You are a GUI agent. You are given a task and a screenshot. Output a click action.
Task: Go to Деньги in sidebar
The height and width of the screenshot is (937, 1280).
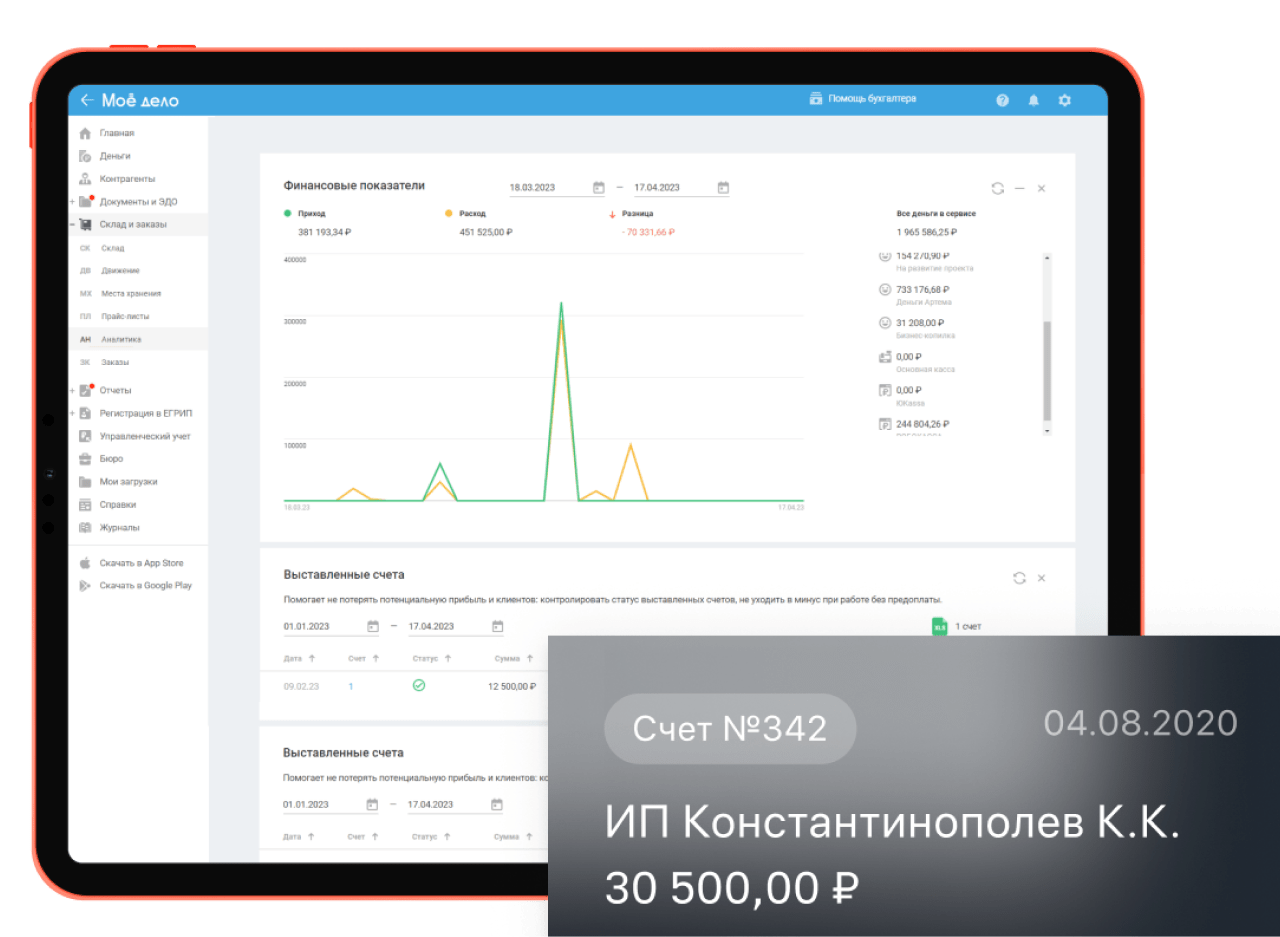coord(115,156)
